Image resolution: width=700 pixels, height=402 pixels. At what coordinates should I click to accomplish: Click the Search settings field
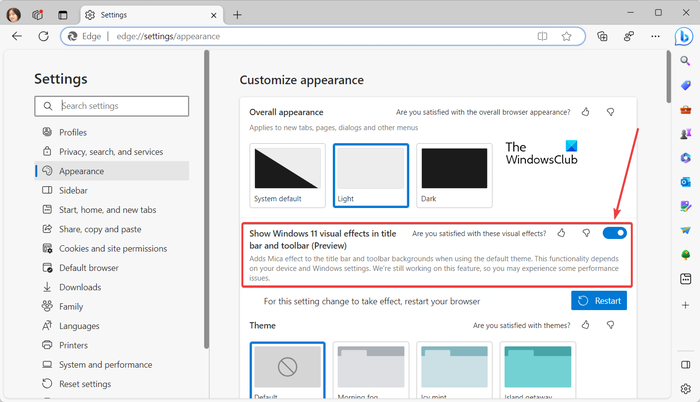click(x=112, y=106)
